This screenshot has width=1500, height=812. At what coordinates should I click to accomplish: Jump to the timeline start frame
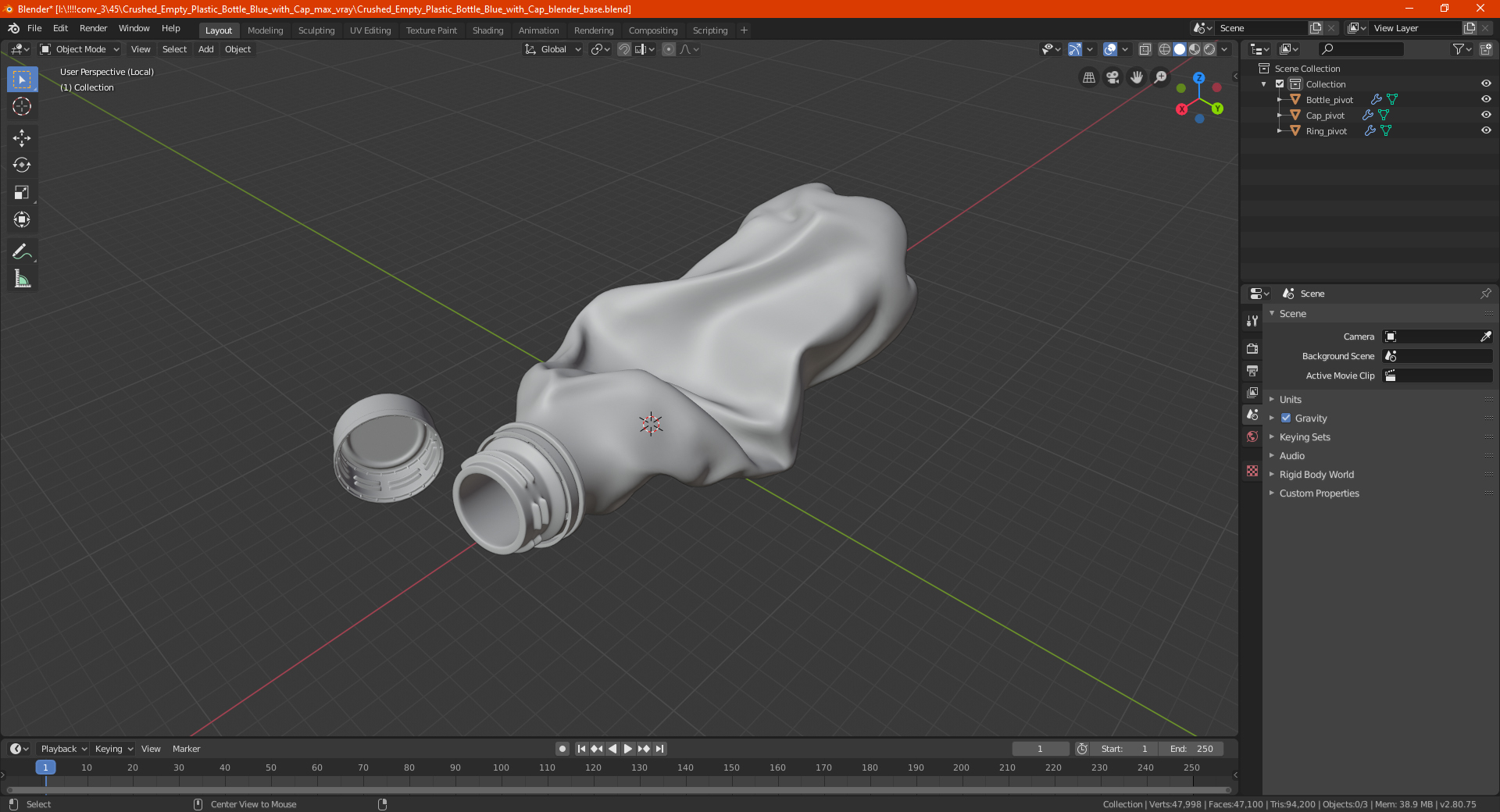[x=581, y=749]
